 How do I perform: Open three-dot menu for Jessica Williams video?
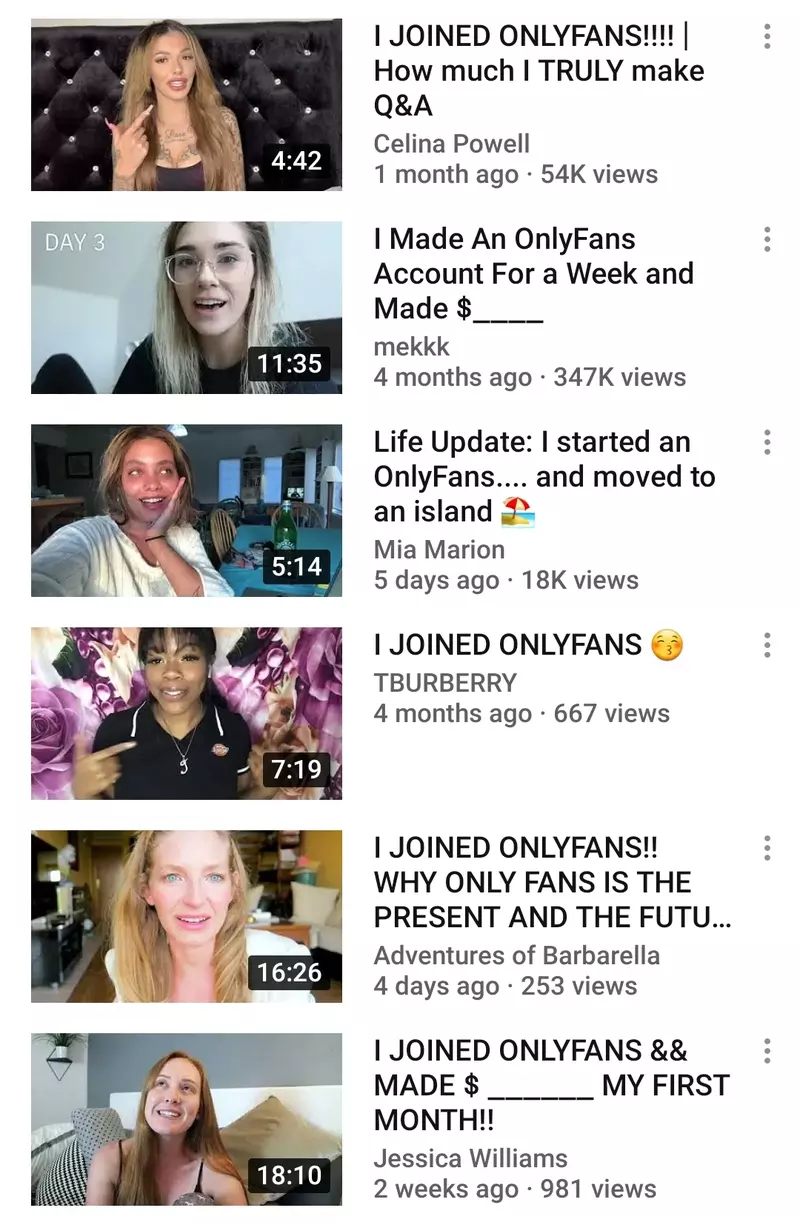767,1052
